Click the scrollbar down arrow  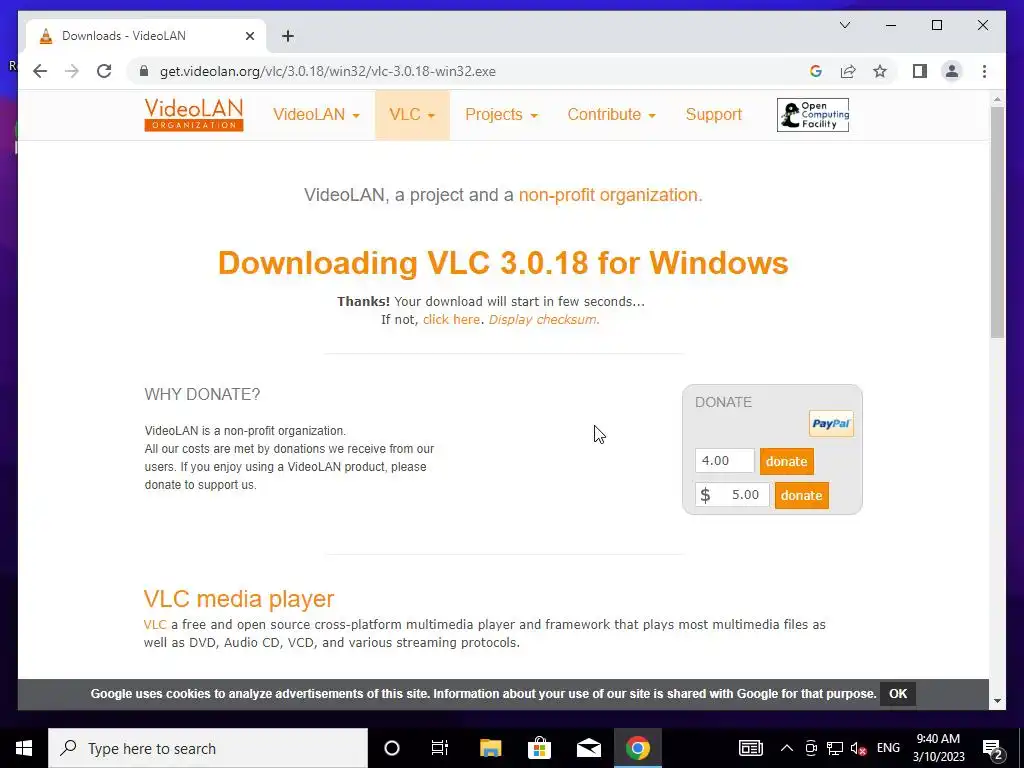(997, 701)
